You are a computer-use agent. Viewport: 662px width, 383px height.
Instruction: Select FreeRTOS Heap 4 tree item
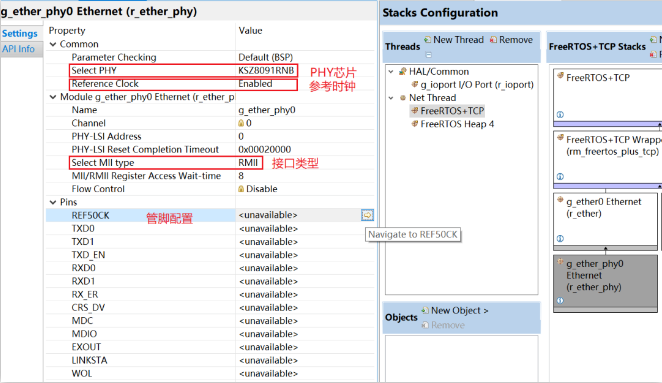point(453,124)
